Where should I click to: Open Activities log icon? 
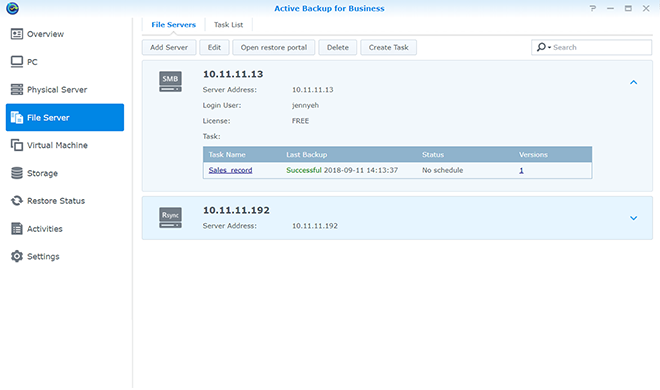coord(17,228)
